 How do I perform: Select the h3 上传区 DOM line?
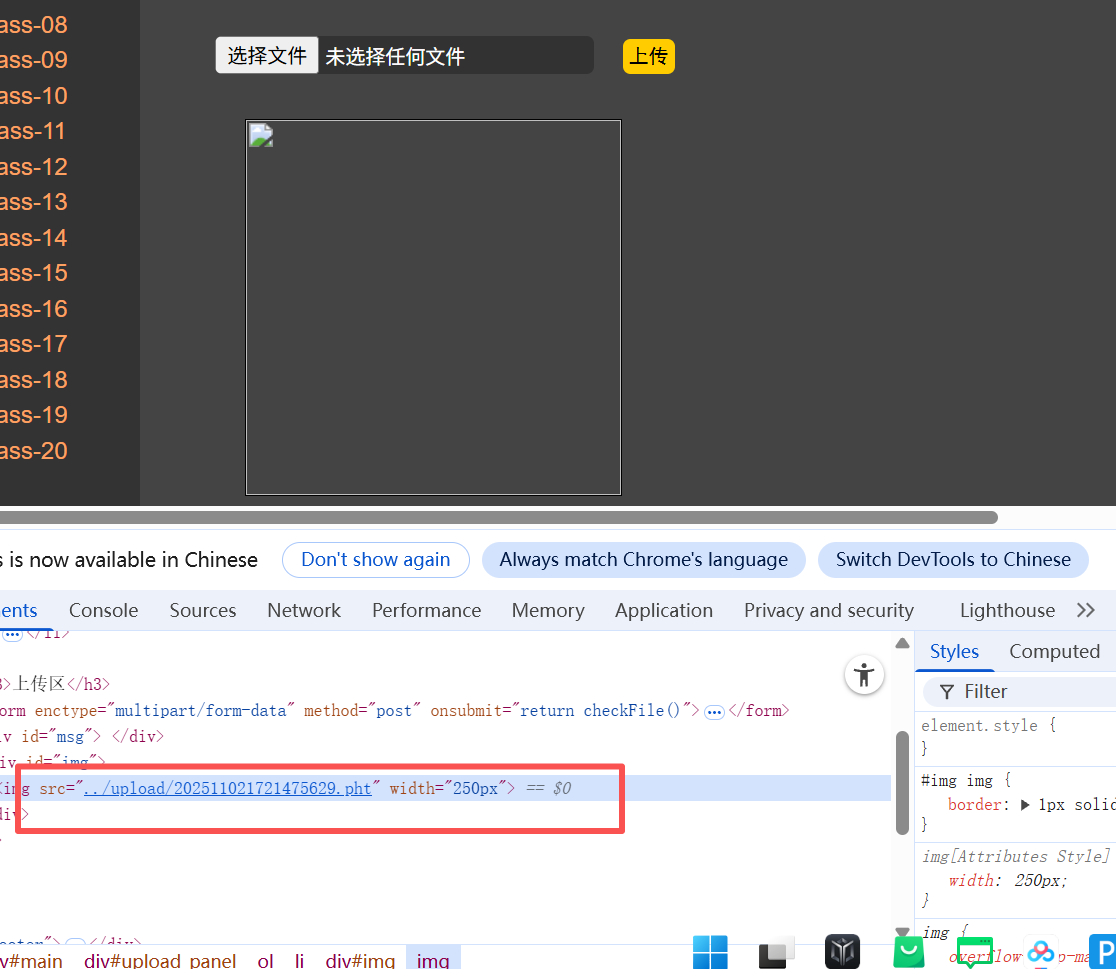[x=56, y=684]
